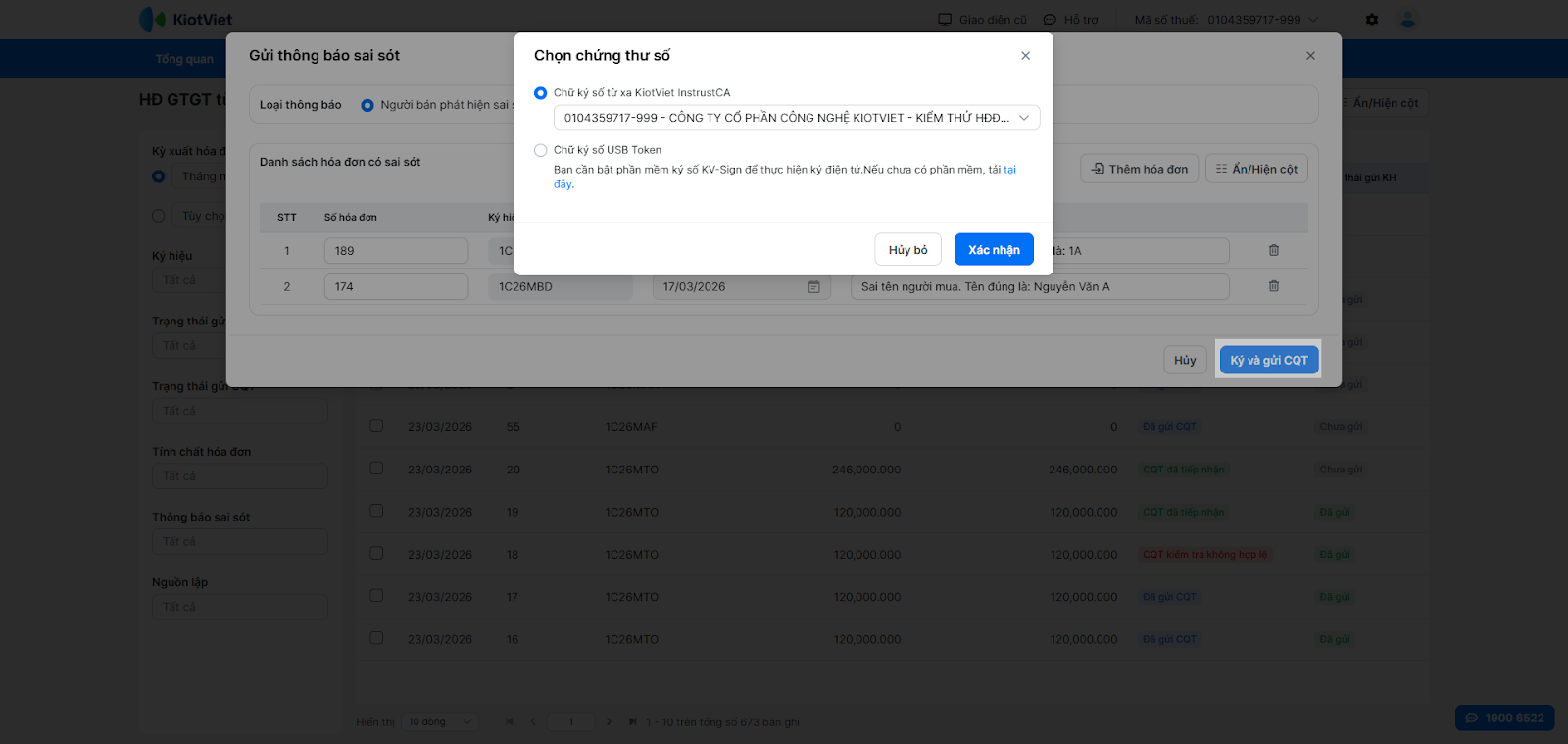Open user account avatar icon
The height and width of the screenshot is (744, 1568).
[1408, 20]
